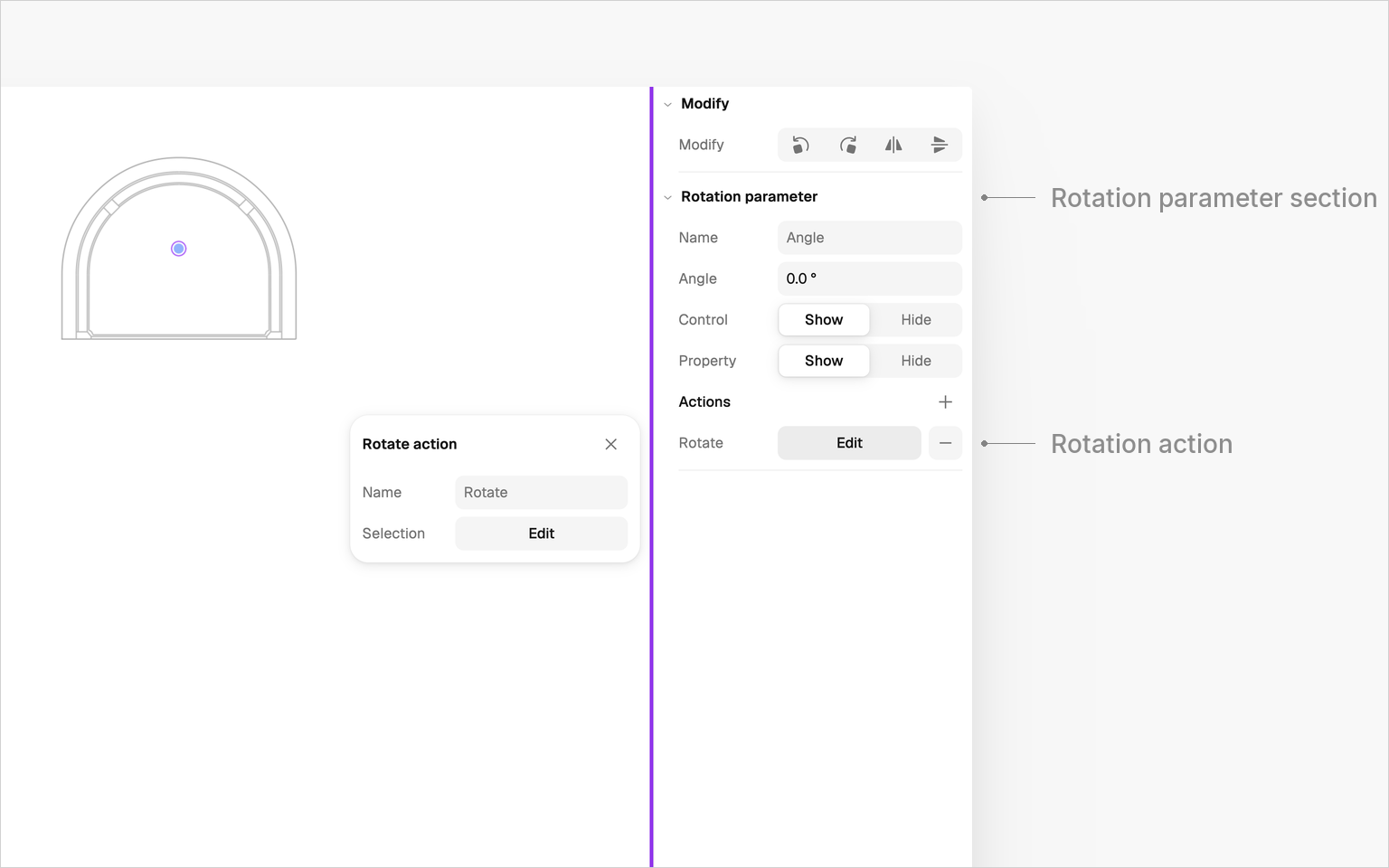Set Control to Show

824,320
